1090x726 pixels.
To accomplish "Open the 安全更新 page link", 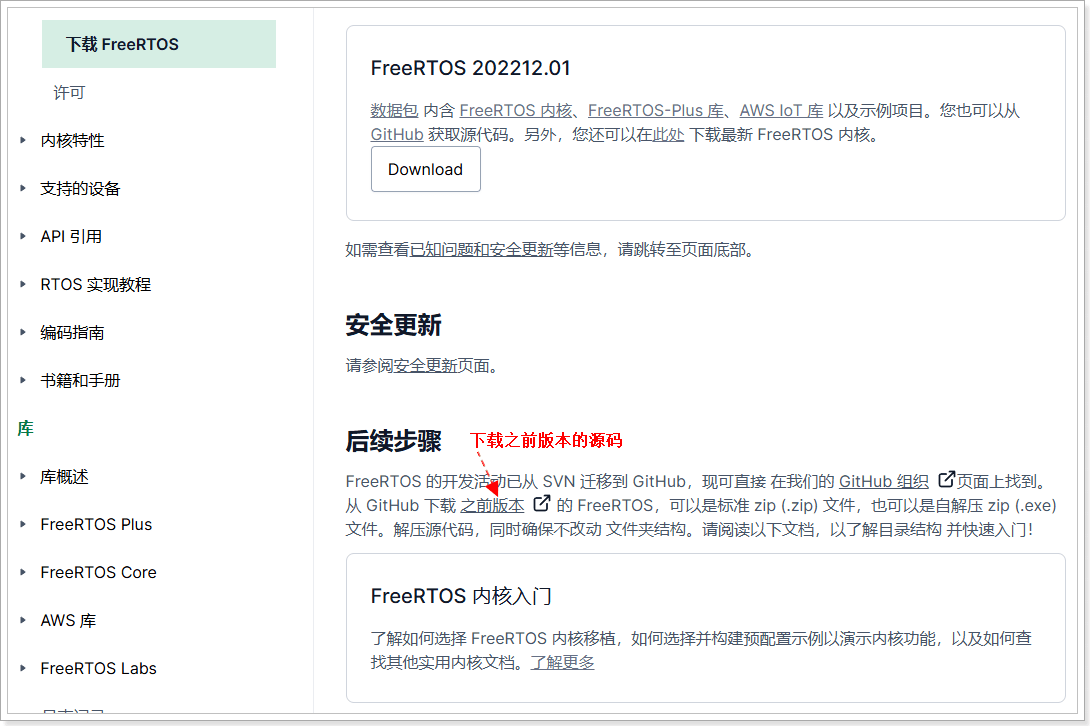I will (425, 366).
